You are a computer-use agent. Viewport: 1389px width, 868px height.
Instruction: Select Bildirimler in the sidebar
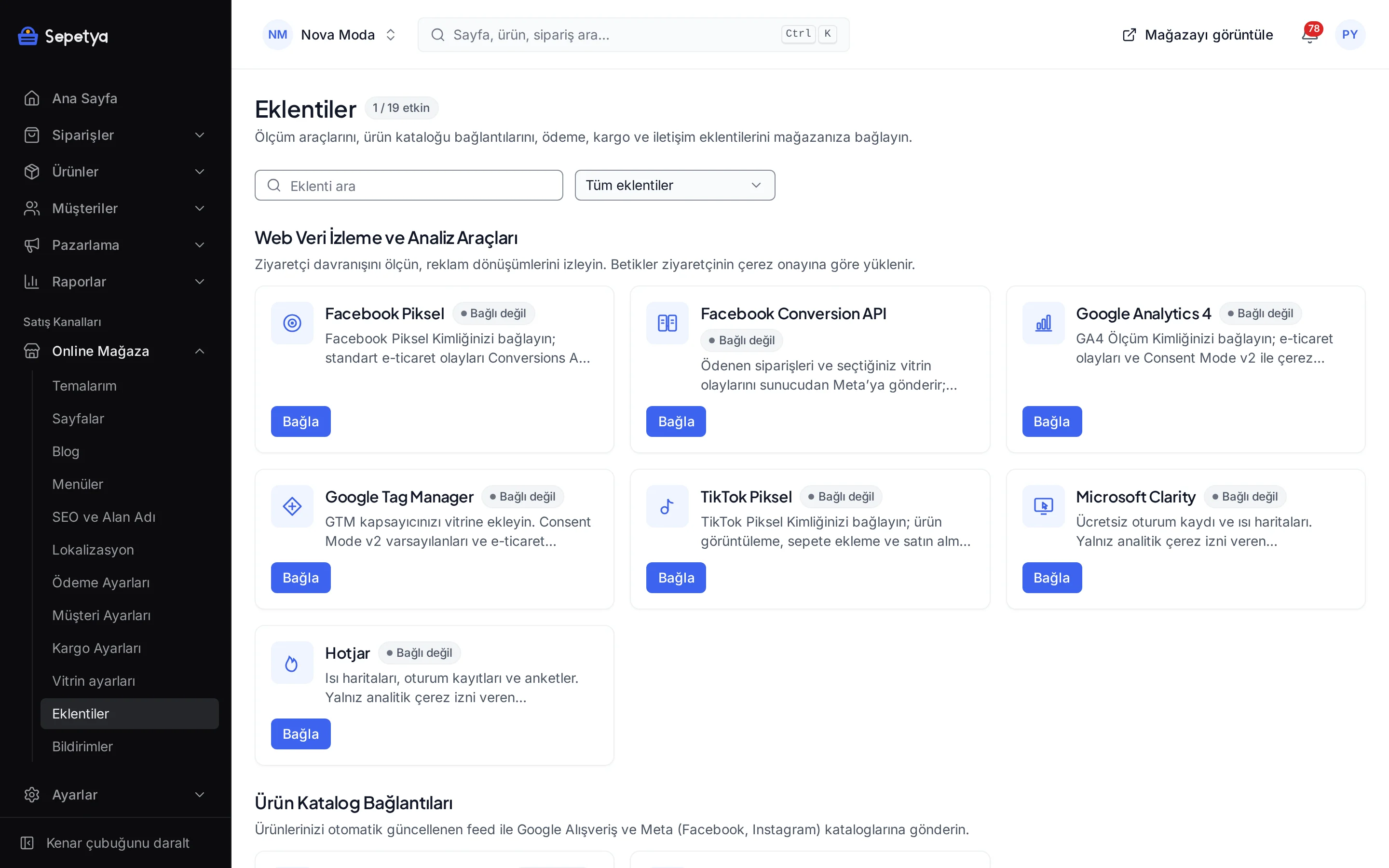coord(130,746)
